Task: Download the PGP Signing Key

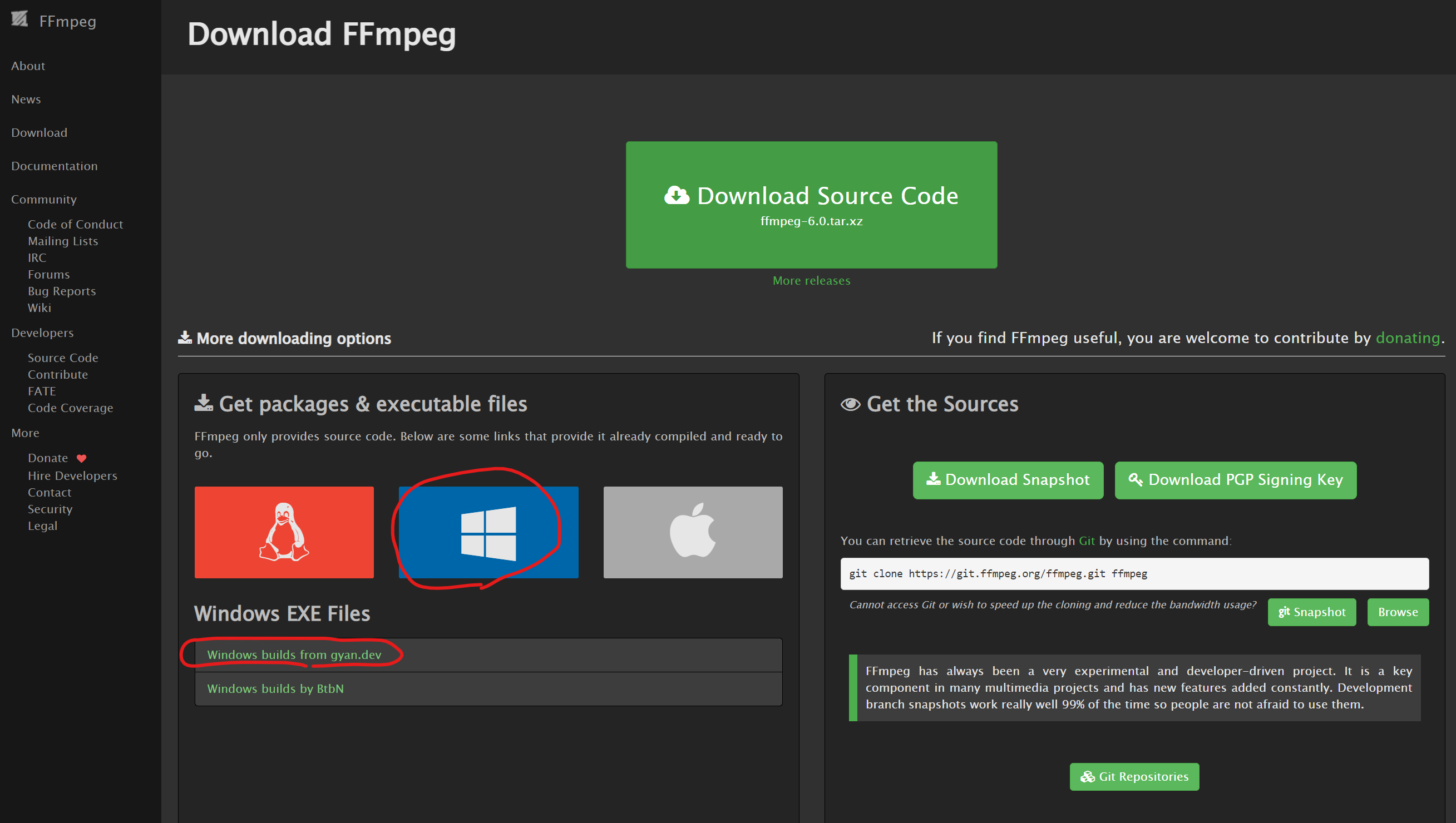Action: click(1235, 480)
